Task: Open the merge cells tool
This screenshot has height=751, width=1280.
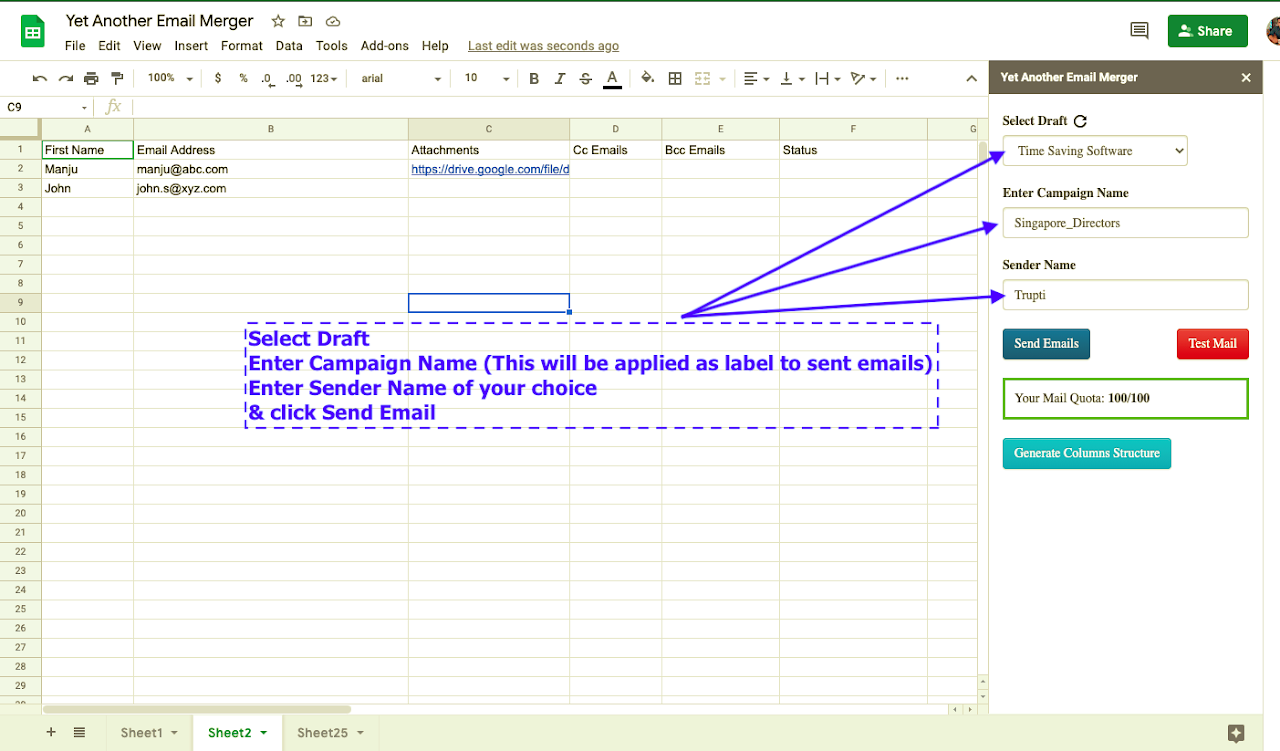Action: 703,78
